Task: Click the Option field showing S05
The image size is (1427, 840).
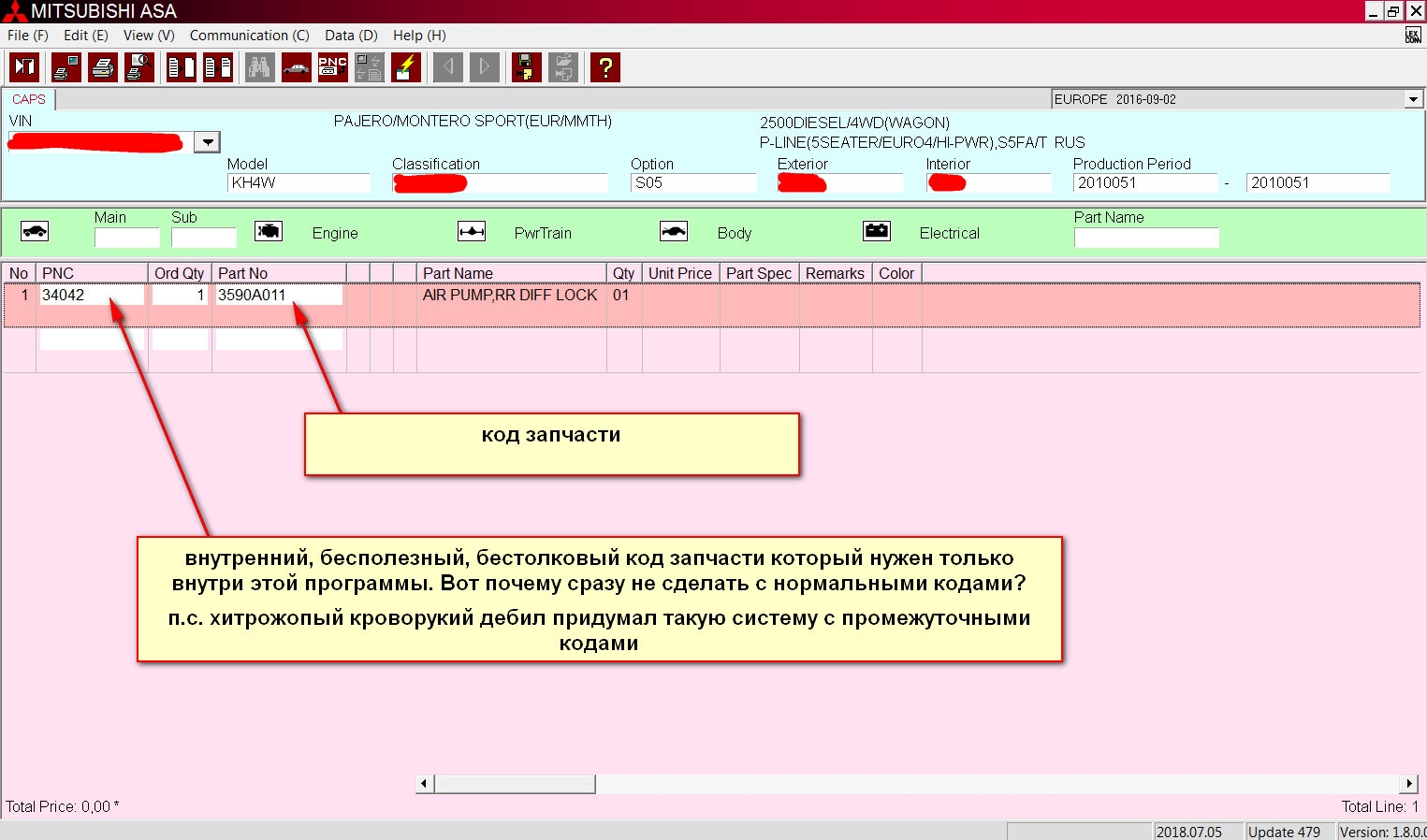Action: point(694,183)
